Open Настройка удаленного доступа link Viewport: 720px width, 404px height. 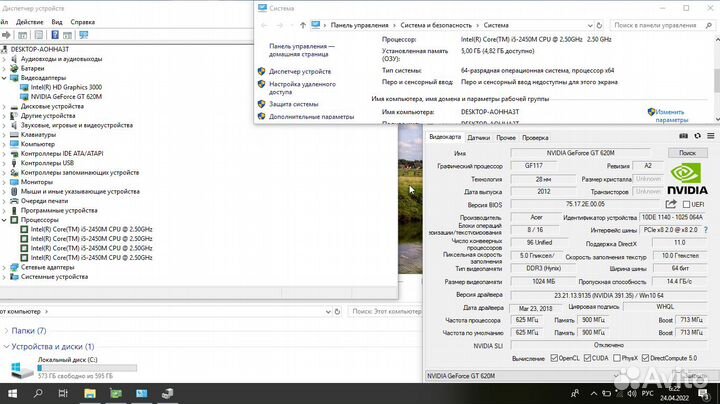tap(302, 88)
